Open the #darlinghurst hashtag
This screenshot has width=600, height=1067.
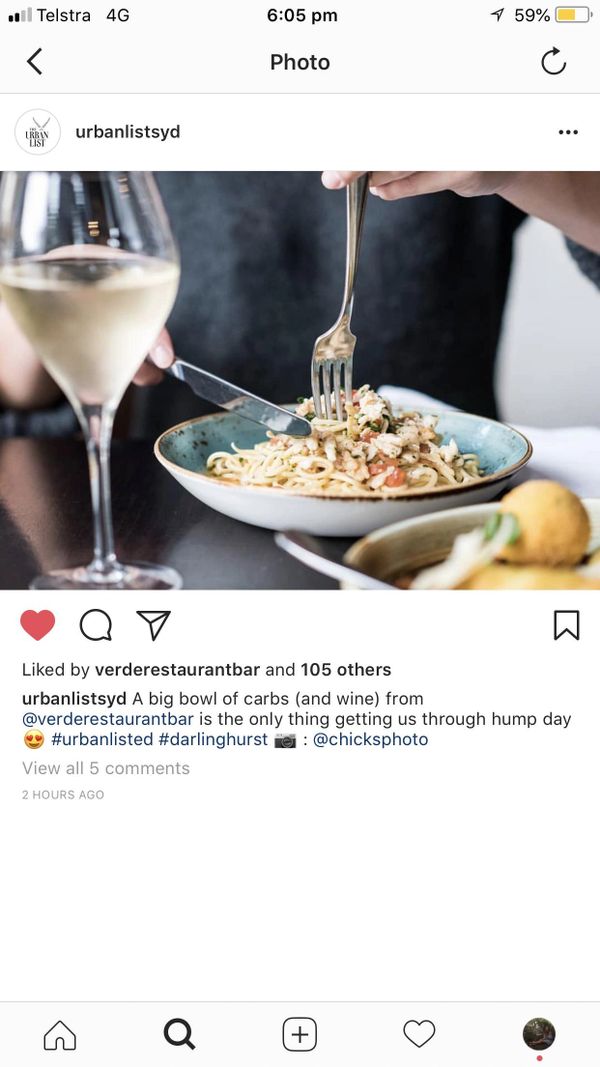coord(213,740)
